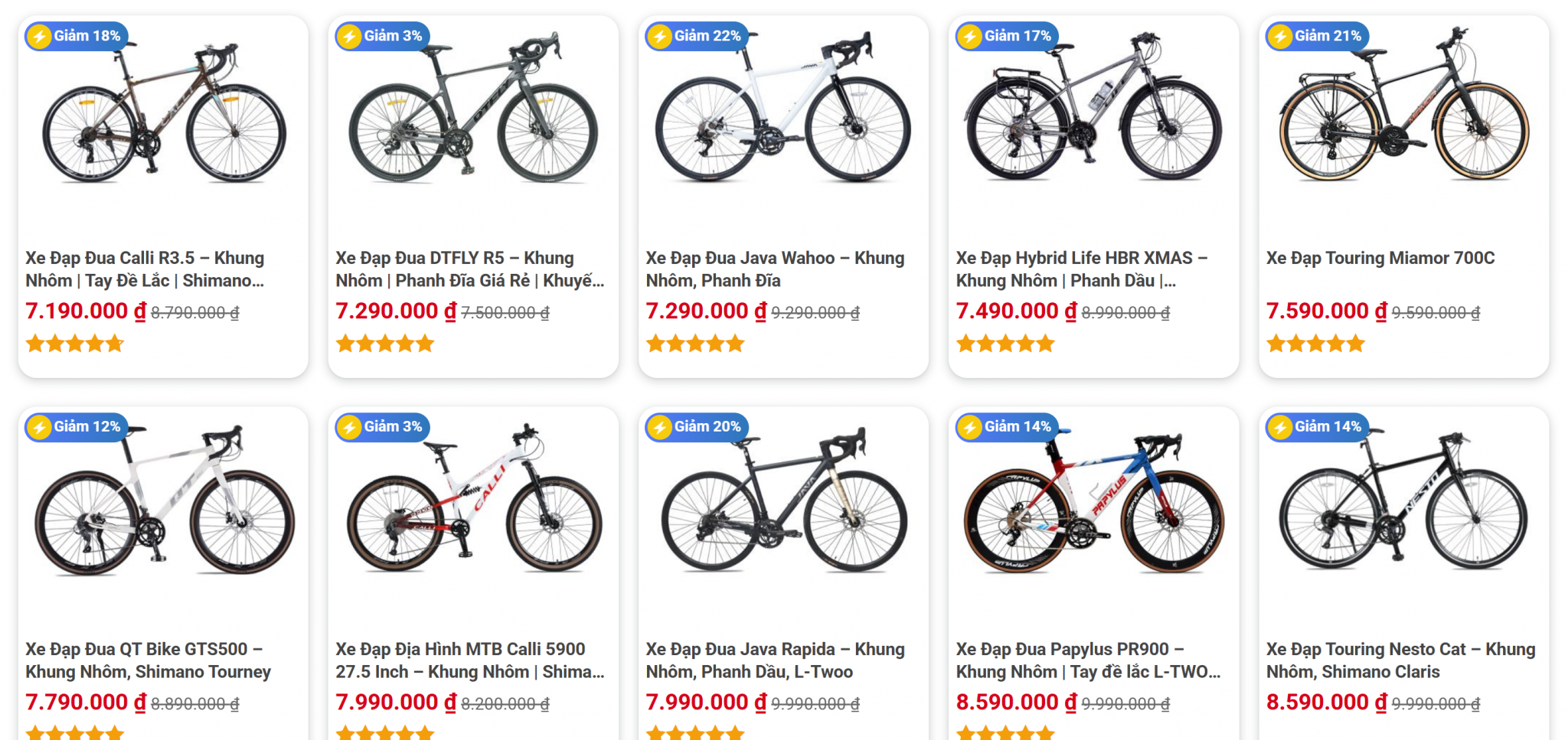Open MTB Calli 5900 27.5 Inch title
The height and width of the screenshot is (740, 1568).
[x=469, y=660]
